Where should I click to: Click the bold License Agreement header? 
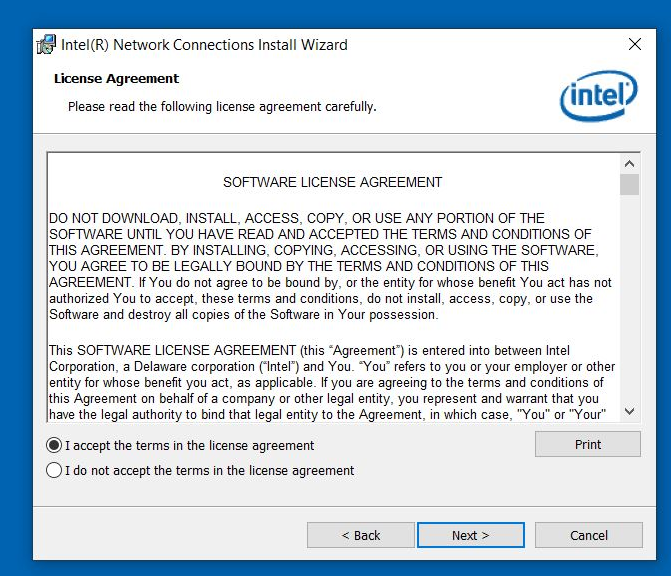coord(116,79)
